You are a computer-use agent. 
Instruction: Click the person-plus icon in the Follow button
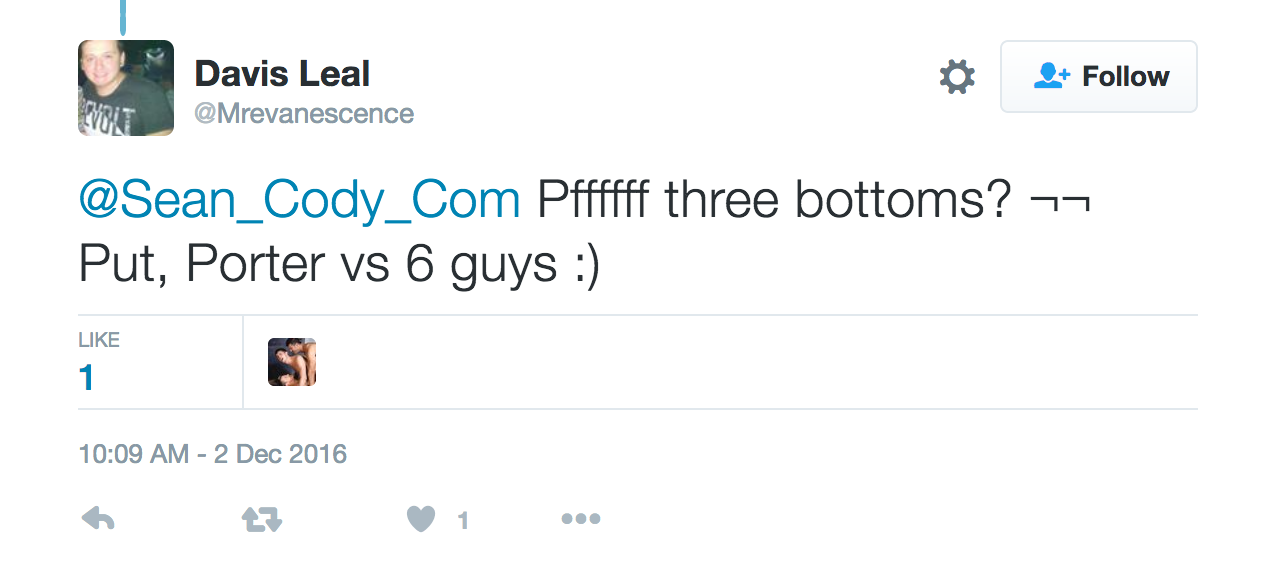(x=1052, y=76)
